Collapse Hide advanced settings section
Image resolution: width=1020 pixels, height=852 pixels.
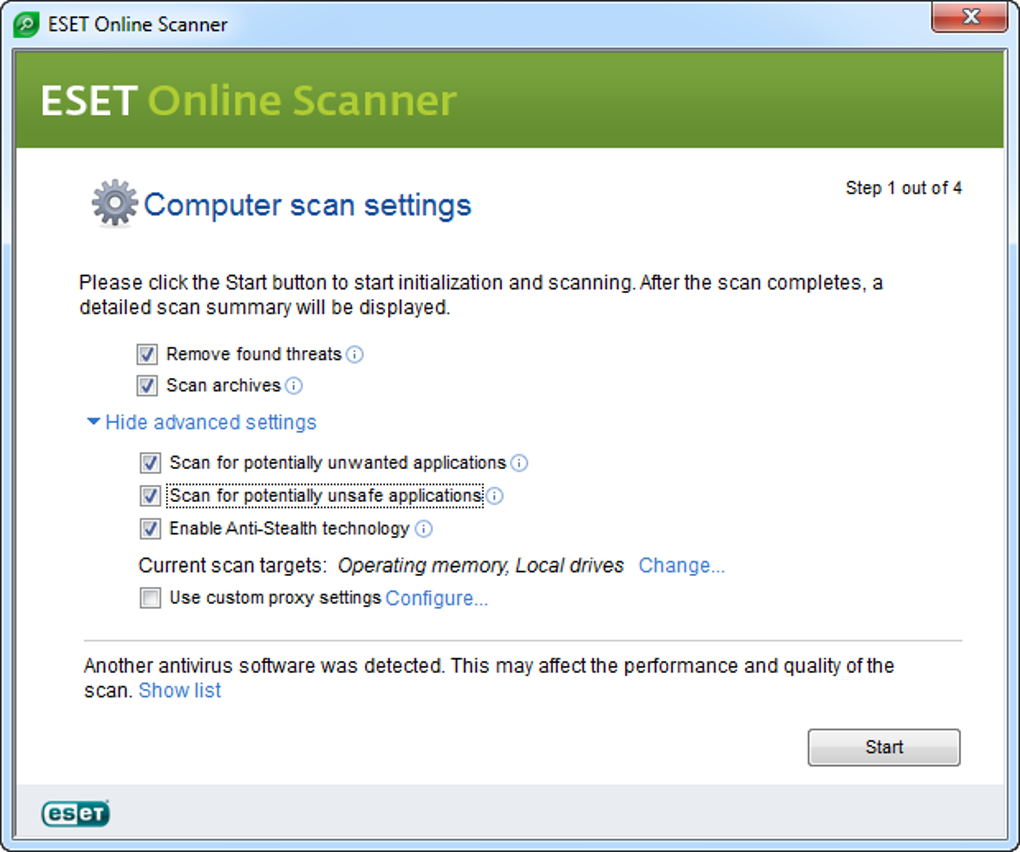point(202,422)
